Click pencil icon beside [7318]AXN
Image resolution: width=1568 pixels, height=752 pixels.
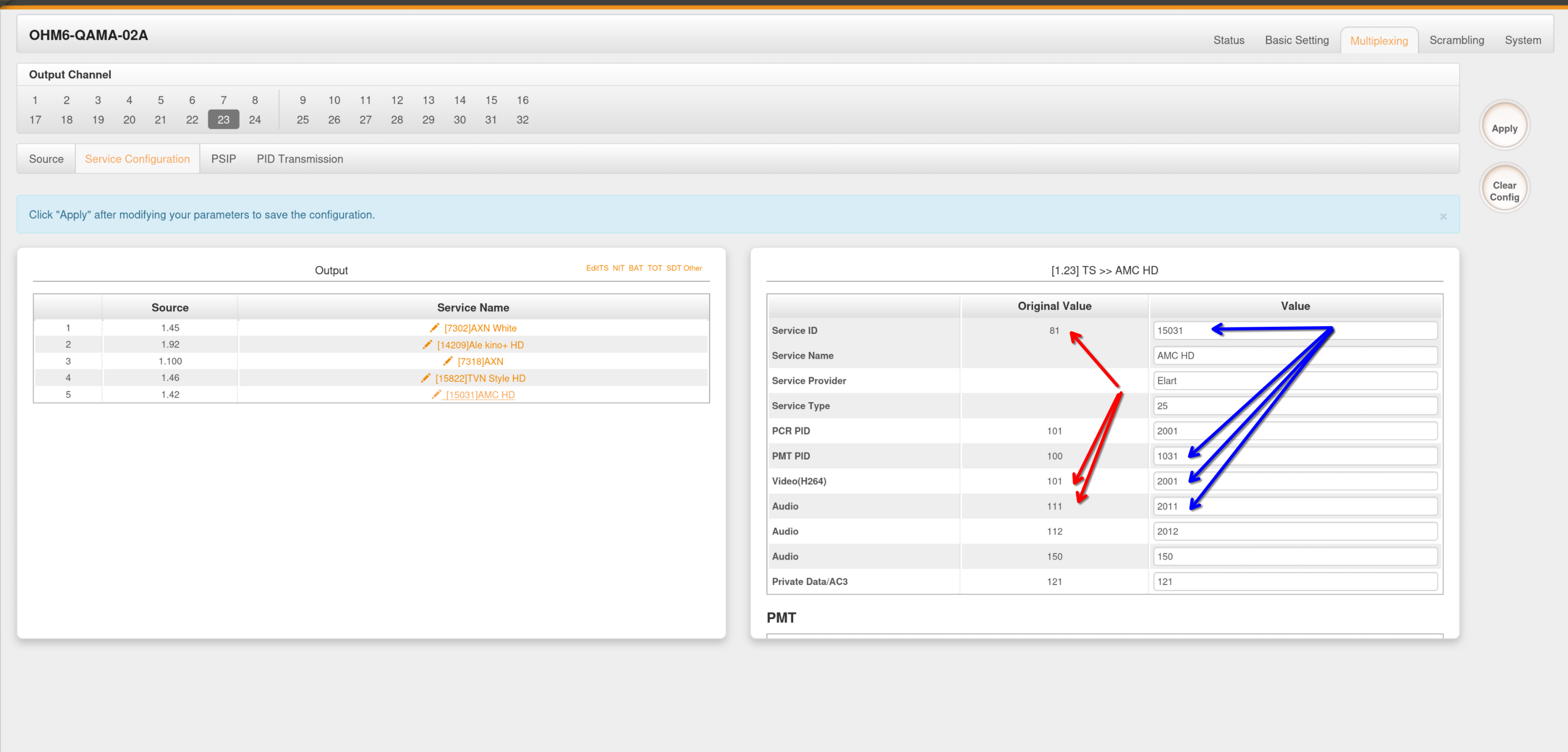point(447,361)
